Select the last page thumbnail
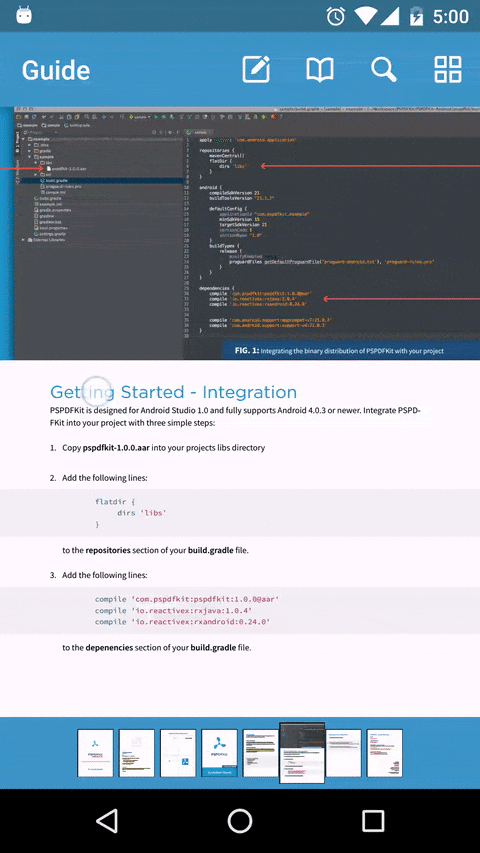480x853 pixels. [x=385, y=753]
